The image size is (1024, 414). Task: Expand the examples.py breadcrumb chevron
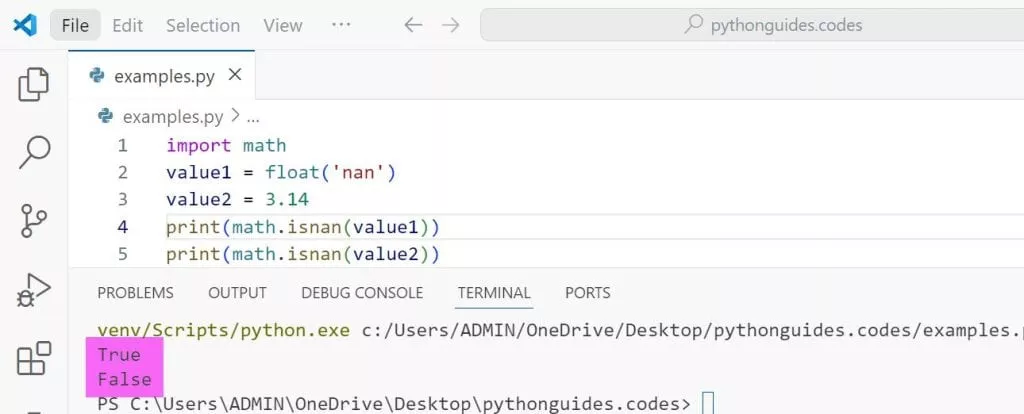[235, 117]
